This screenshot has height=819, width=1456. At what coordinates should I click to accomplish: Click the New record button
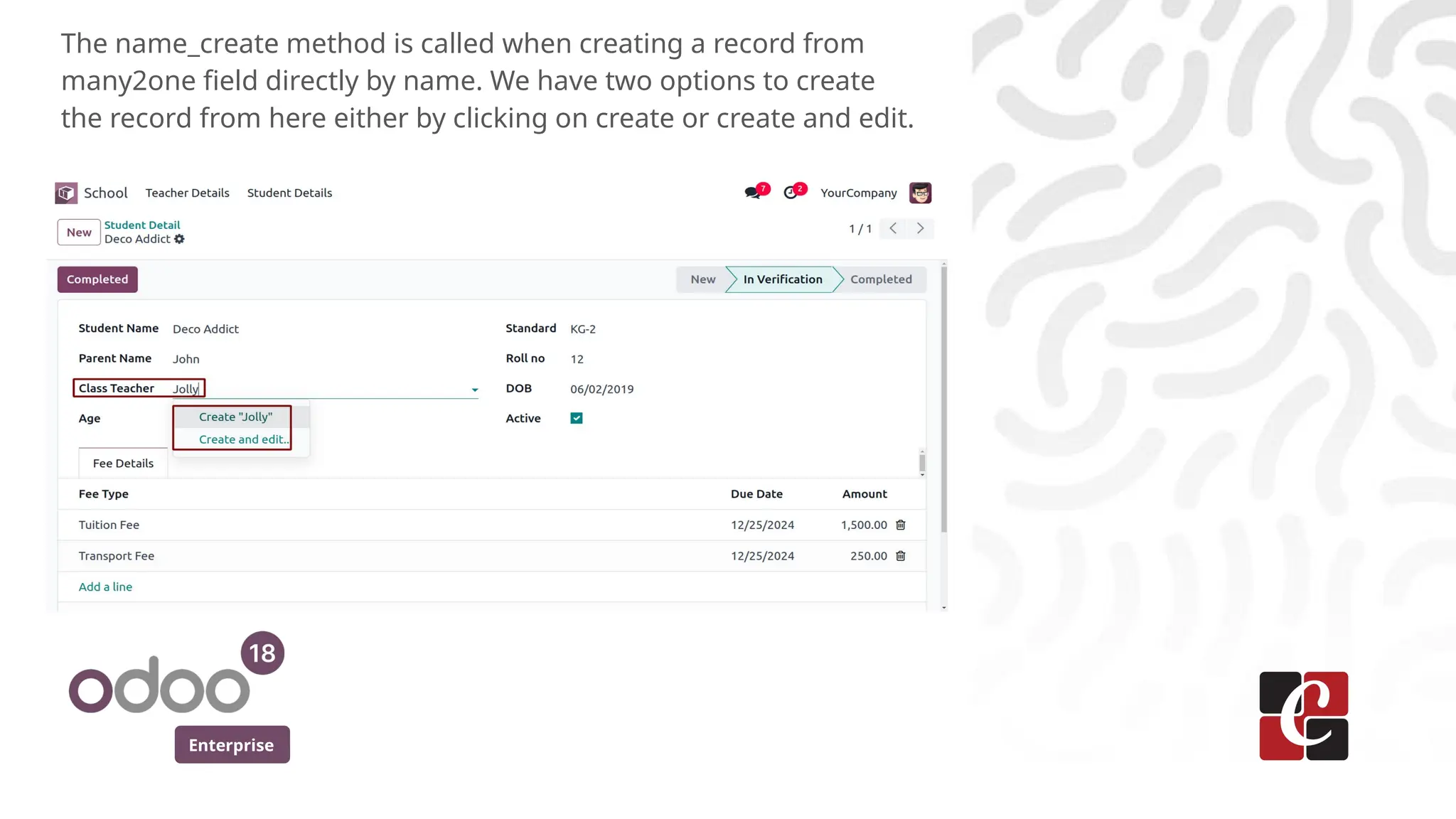(79, 232)
